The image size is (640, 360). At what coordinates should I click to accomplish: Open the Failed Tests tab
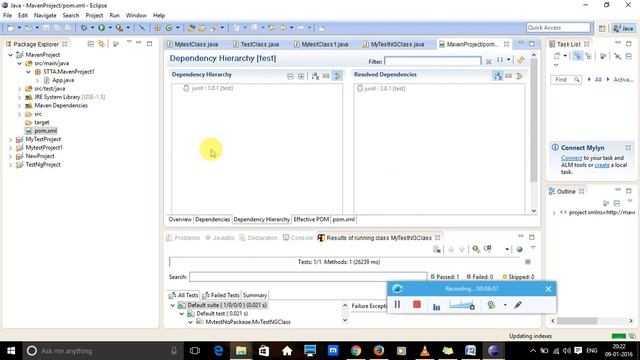click(x=221, y=295)
